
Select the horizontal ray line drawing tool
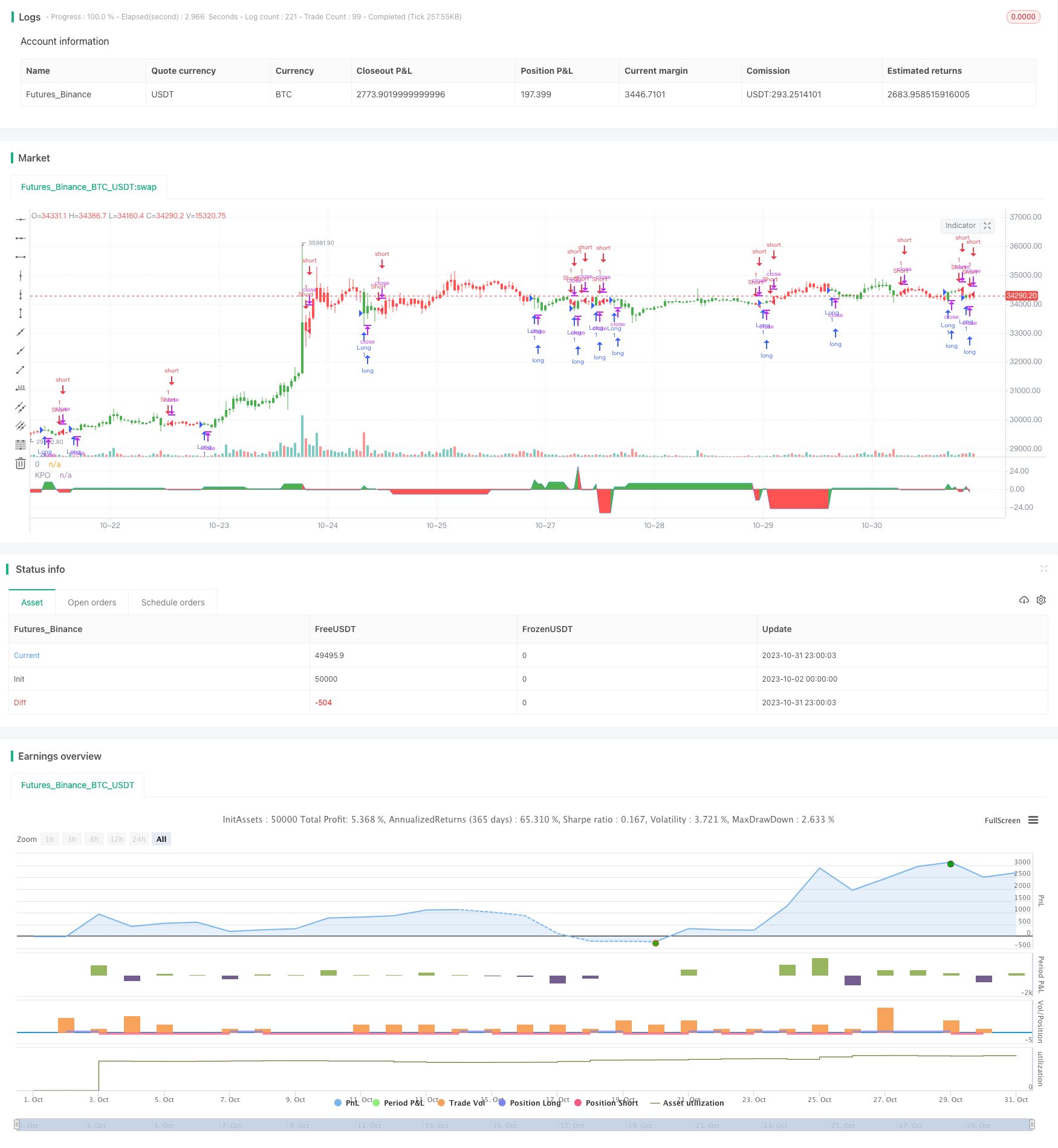click(21, 238)
